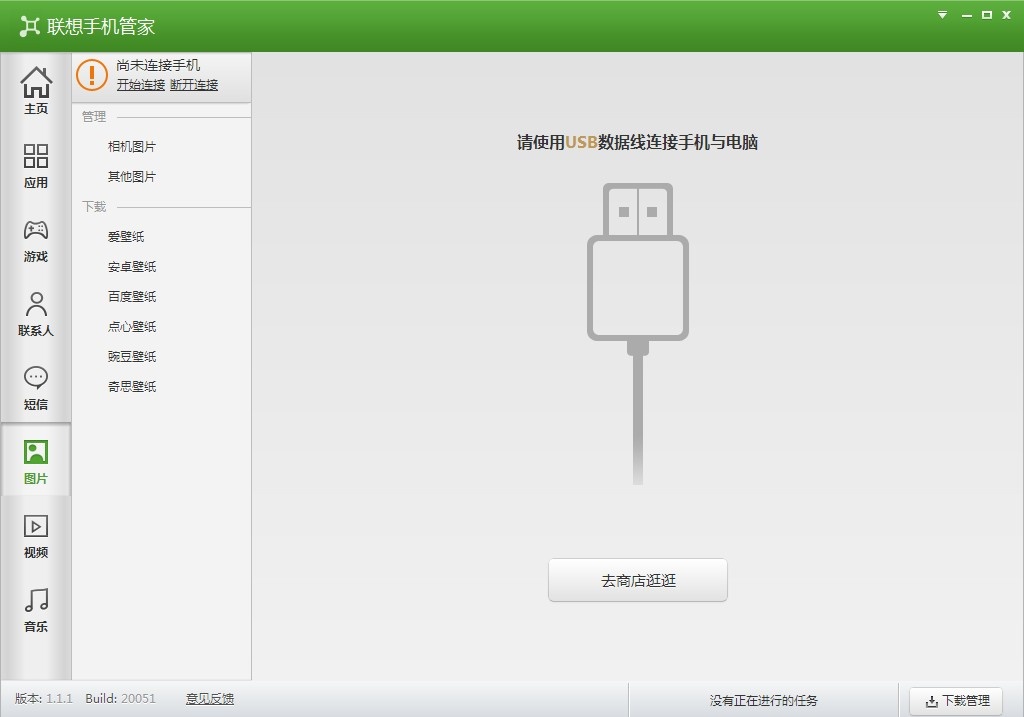Maximize the 联想手机管家 window
1024x717 pixels.
pos(987,14)
